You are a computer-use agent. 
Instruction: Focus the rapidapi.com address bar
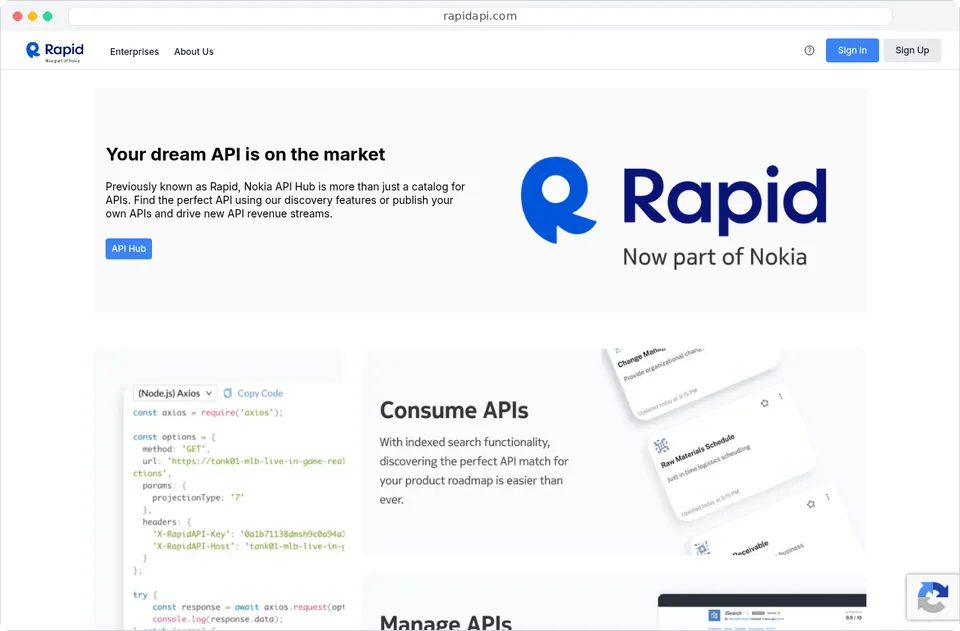click(x=480, y=16)
